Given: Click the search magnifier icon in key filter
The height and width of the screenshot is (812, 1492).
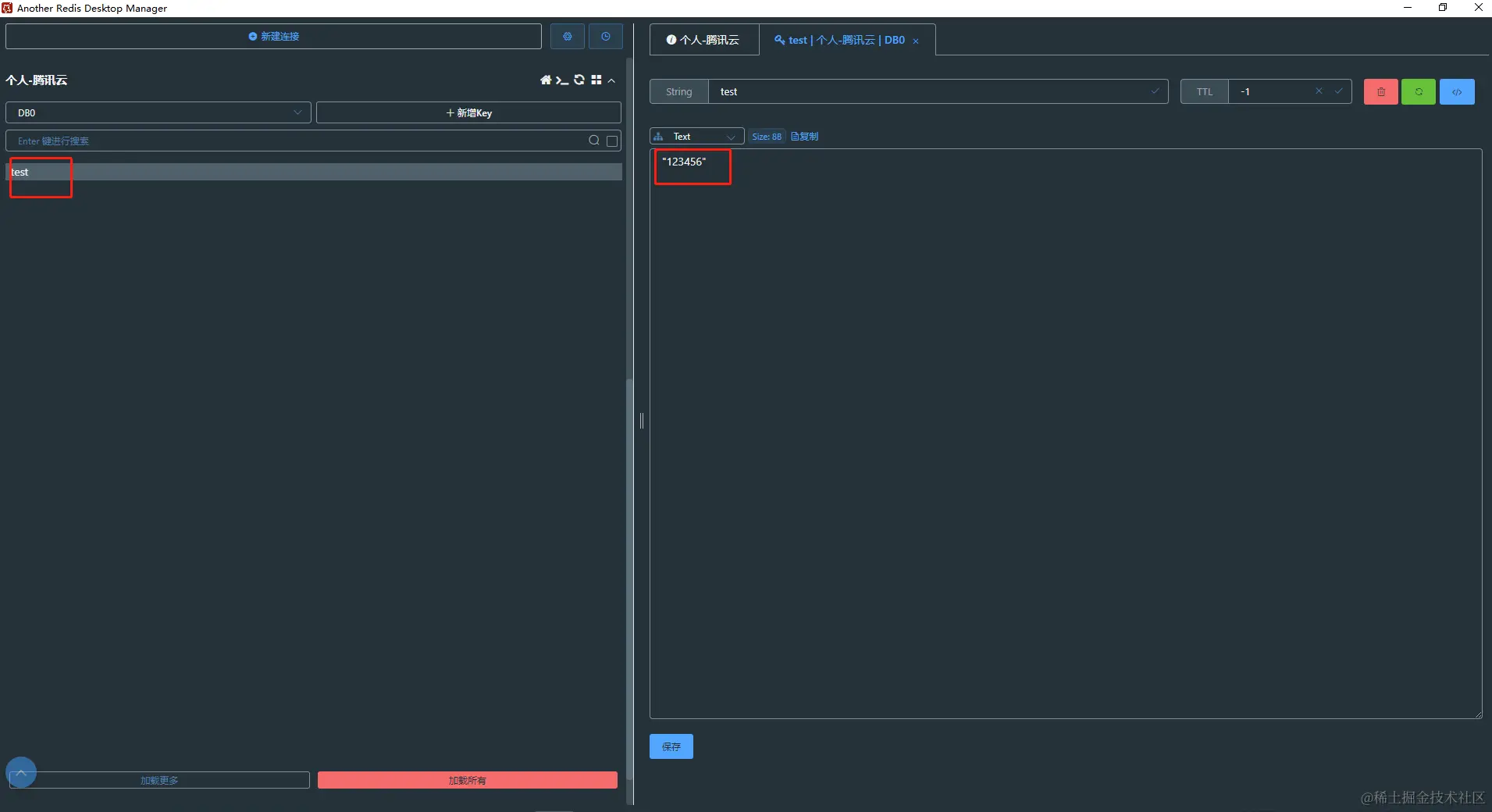Looking at the screenshot, I should (x=594, y=141).
